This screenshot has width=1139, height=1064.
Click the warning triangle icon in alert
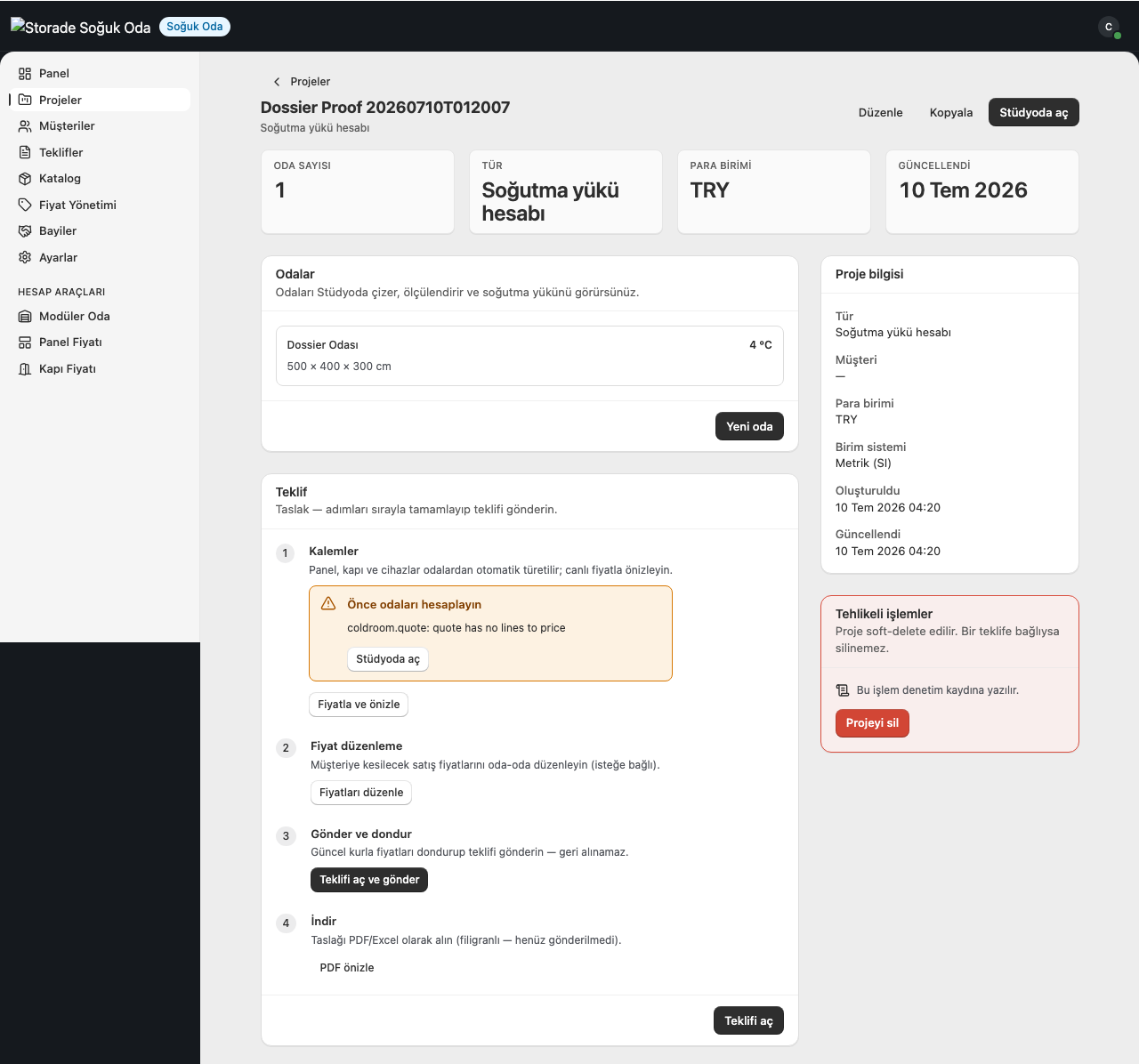(328, 604)
